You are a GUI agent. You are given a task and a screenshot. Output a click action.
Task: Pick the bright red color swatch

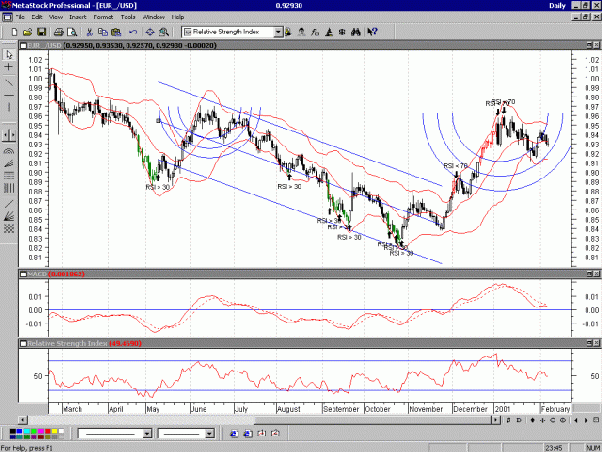tap(47, 432)
